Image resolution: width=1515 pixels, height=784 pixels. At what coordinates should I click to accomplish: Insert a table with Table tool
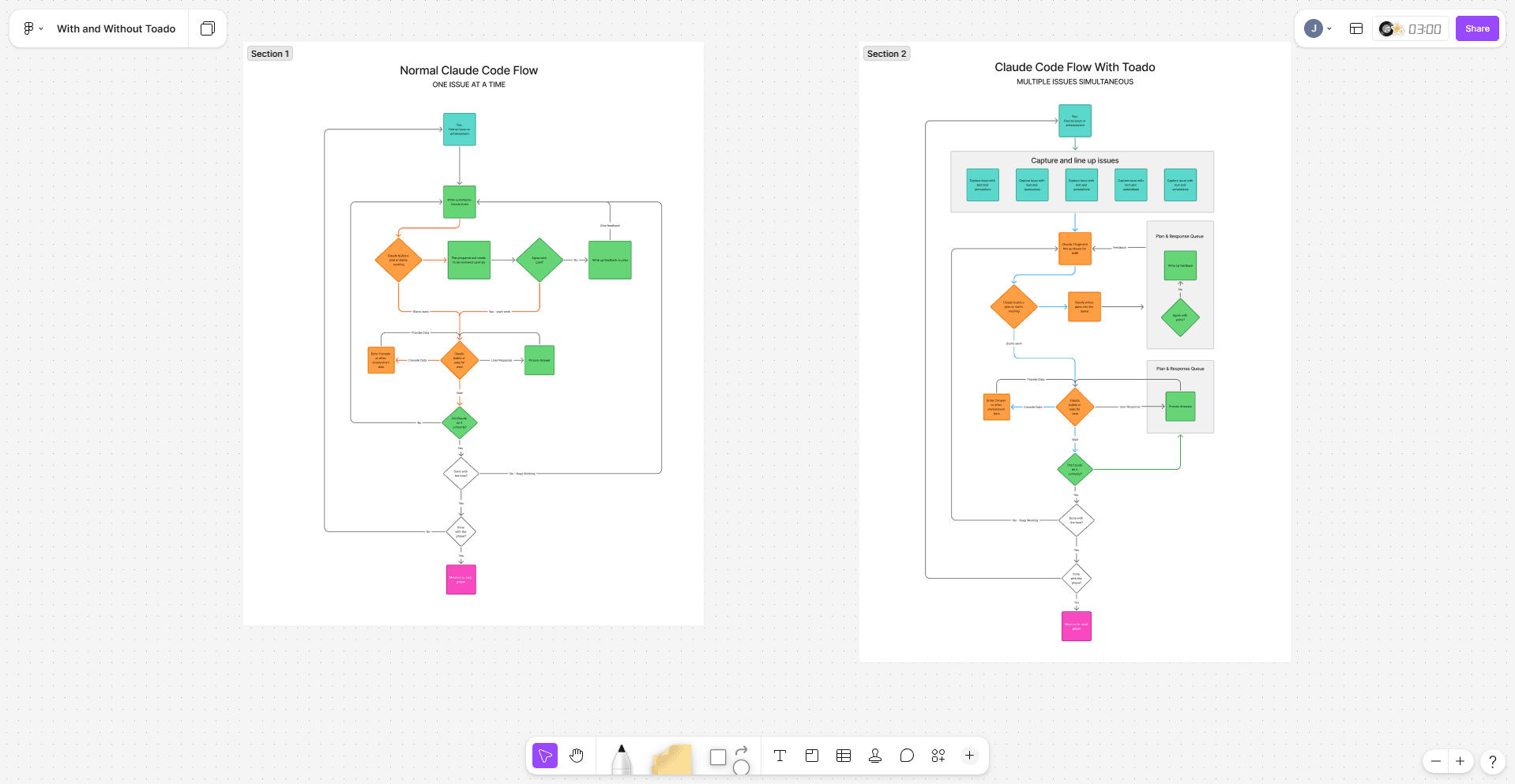[x=844, y=756]
